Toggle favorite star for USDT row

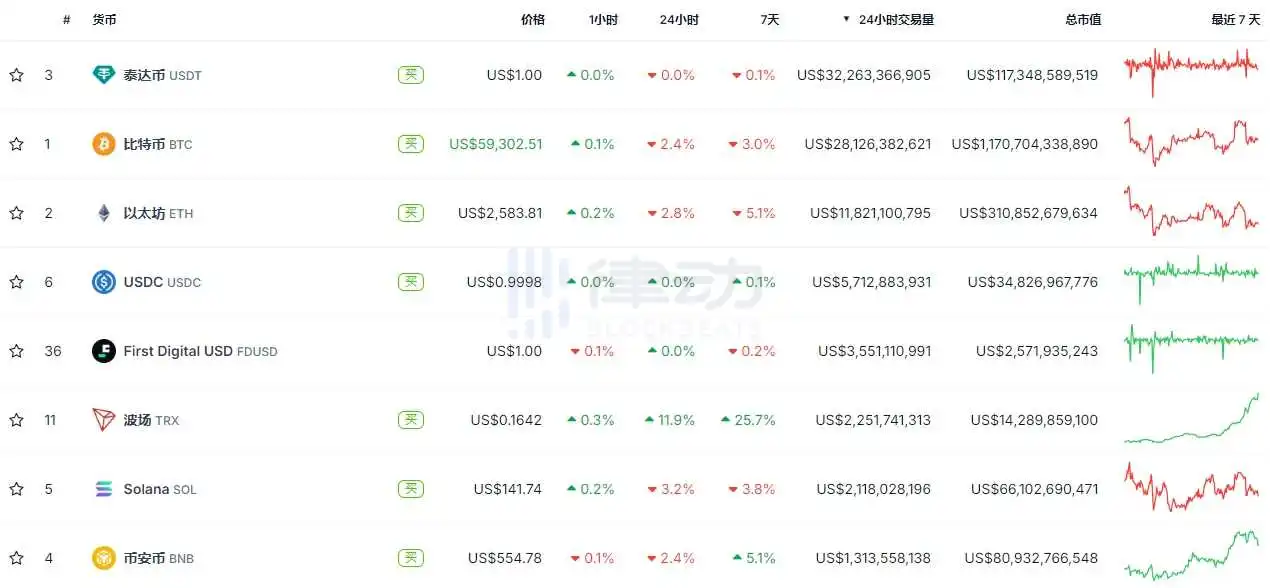point(16,75)
